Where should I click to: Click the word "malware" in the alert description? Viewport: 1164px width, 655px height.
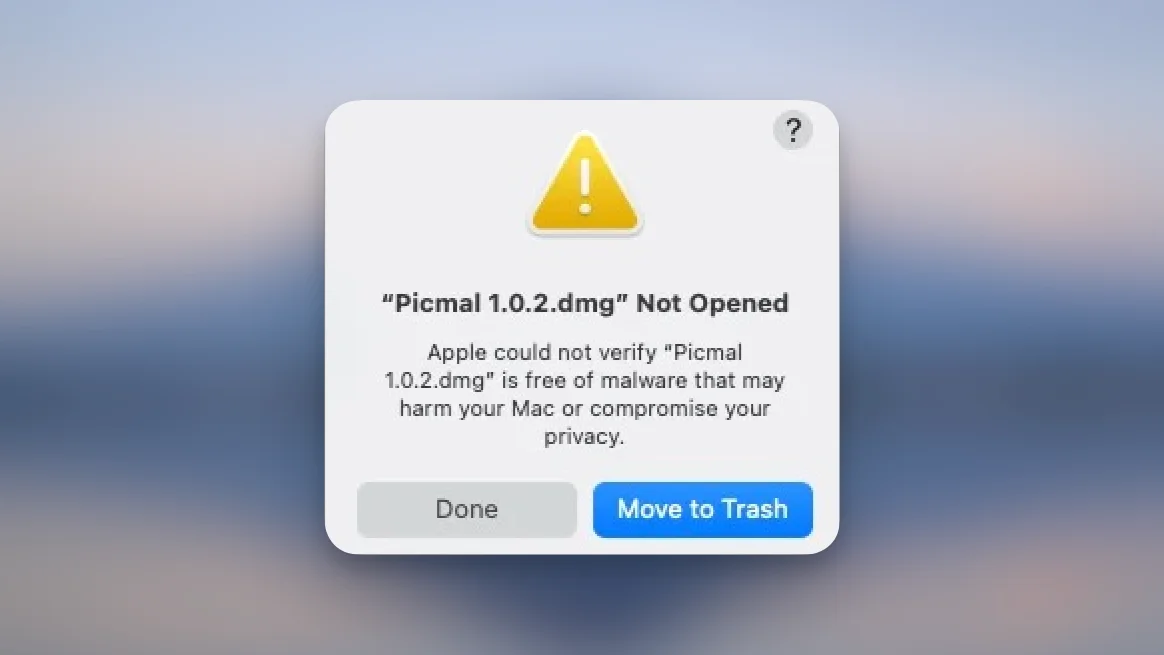(x=644, y=380)
